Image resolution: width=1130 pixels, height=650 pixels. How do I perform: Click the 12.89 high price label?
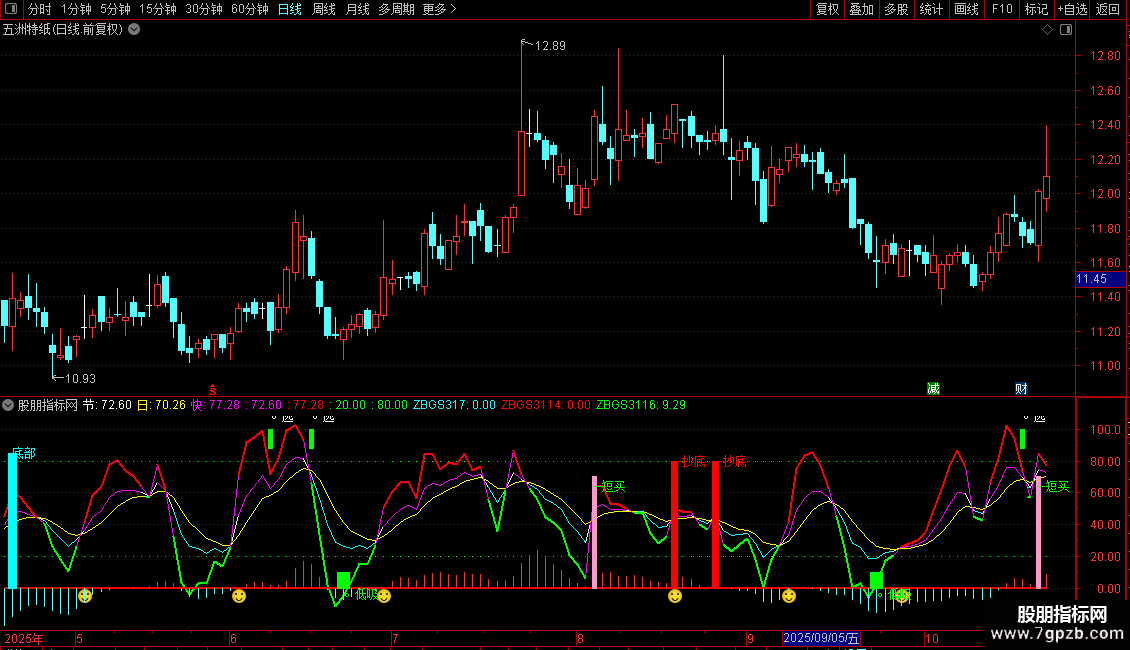[551, 45]
